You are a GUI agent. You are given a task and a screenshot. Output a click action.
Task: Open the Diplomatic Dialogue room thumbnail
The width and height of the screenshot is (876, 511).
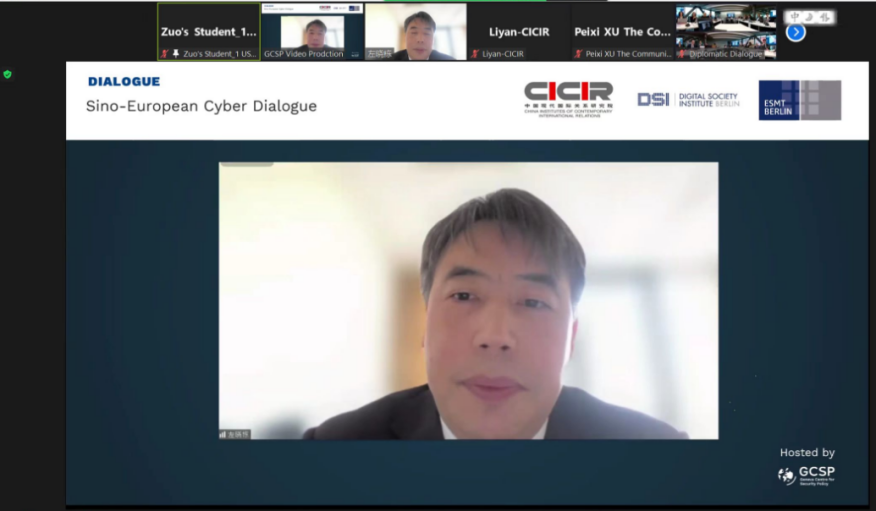pos(726,31)
